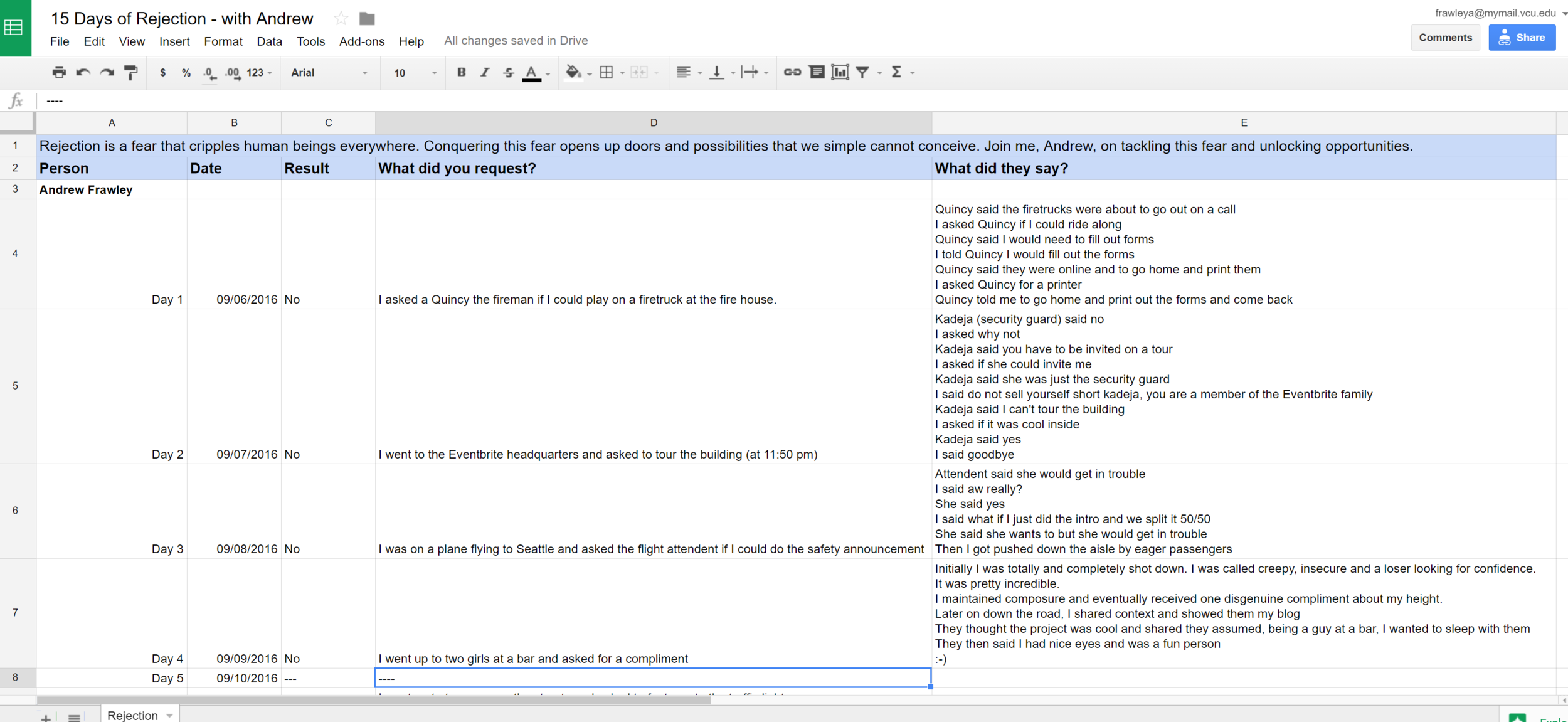Open the Arial font dropdown
Screen dimensions: 1568x722
[329, 73]
